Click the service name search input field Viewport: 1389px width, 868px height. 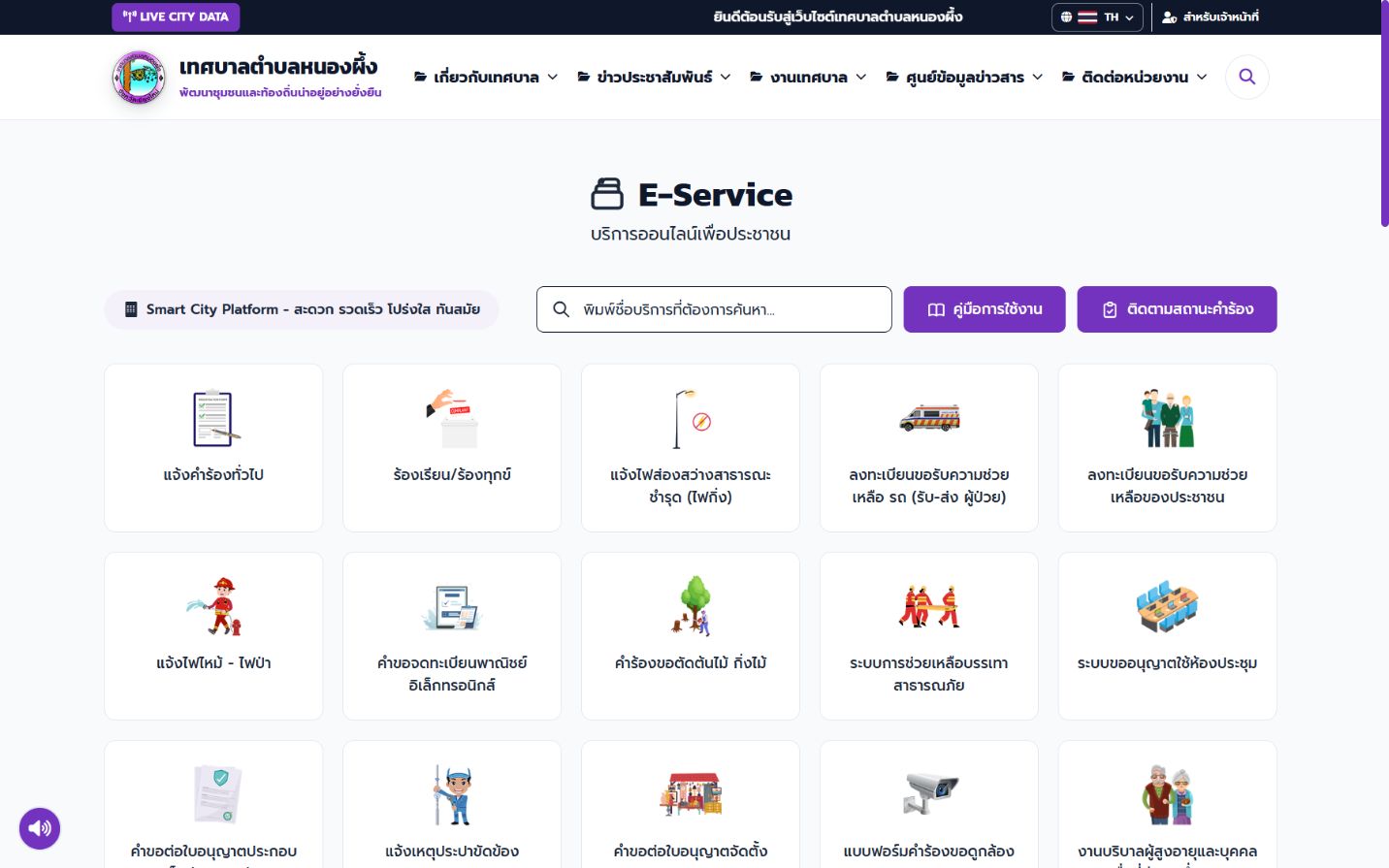click(x=714, y=309)
